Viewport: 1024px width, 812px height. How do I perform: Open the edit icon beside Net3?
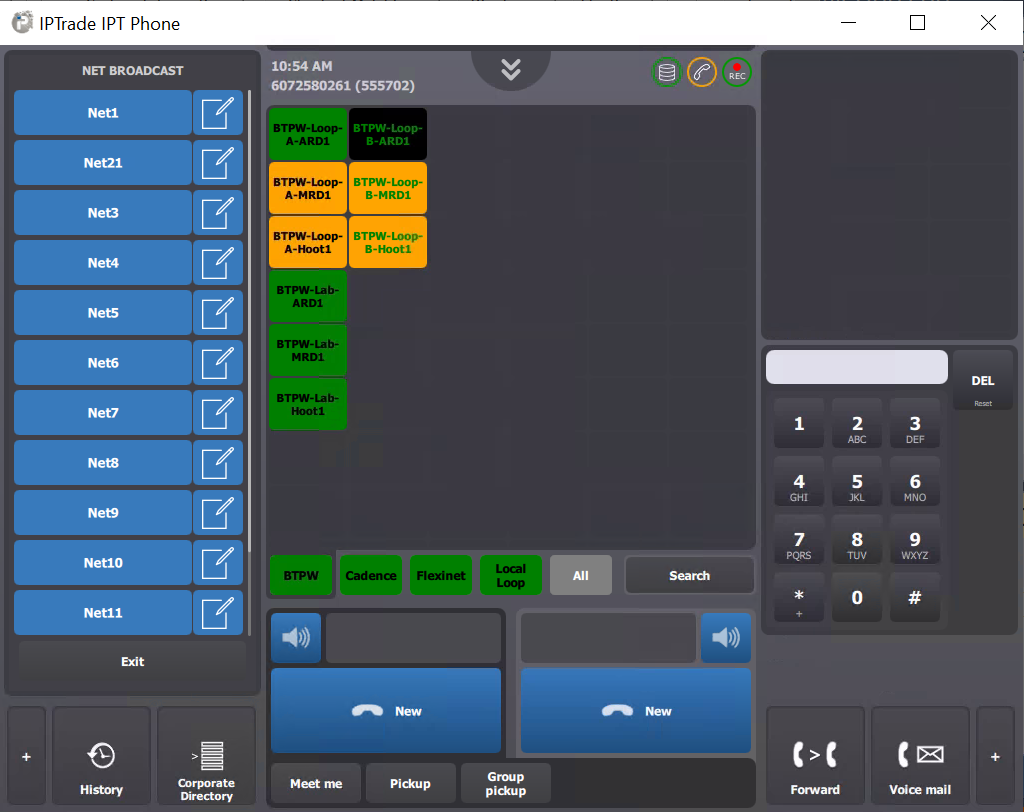(x=218, y=213)
